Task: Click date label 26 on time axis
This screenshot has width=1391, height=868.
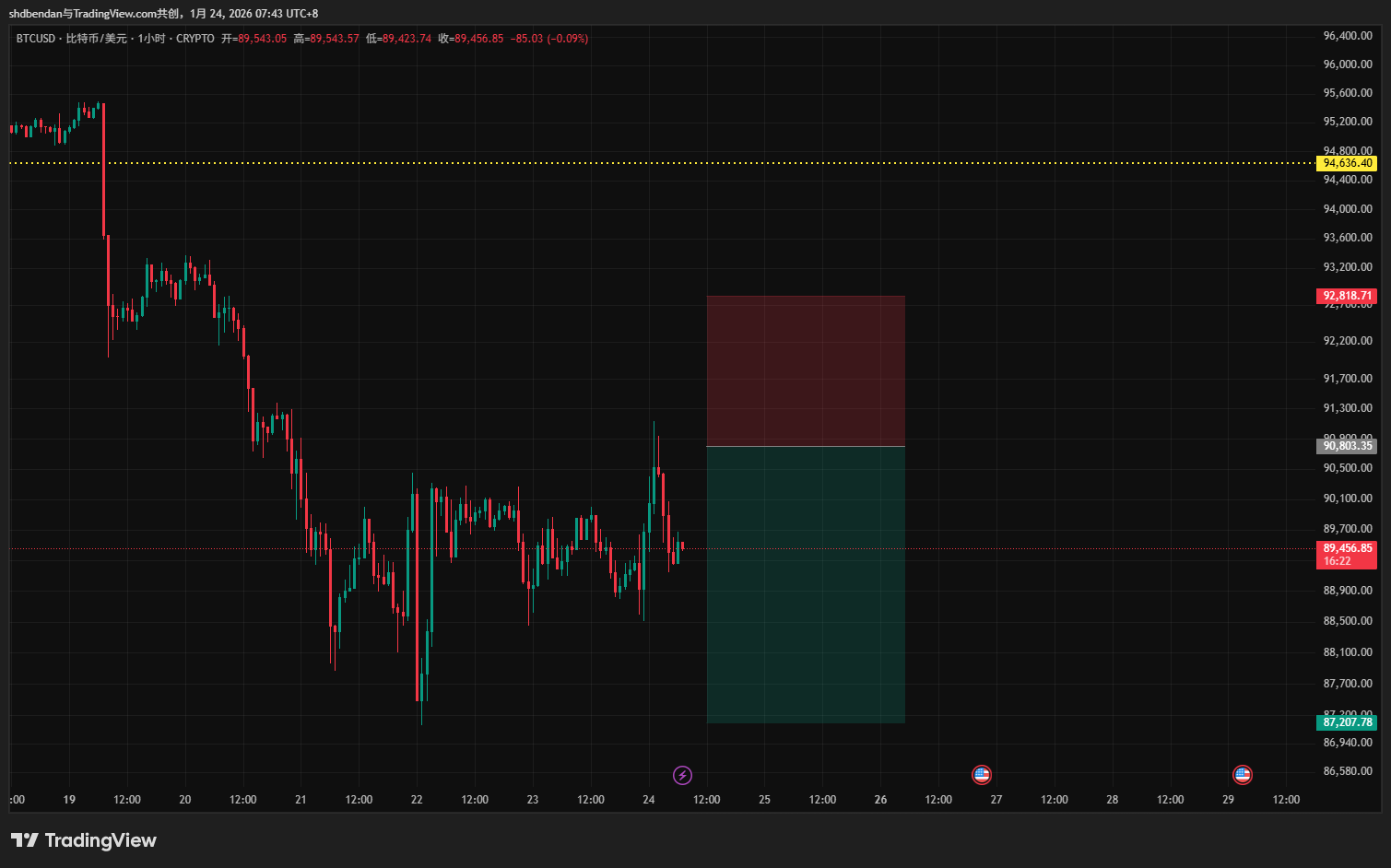Action: tap(880, 800)
